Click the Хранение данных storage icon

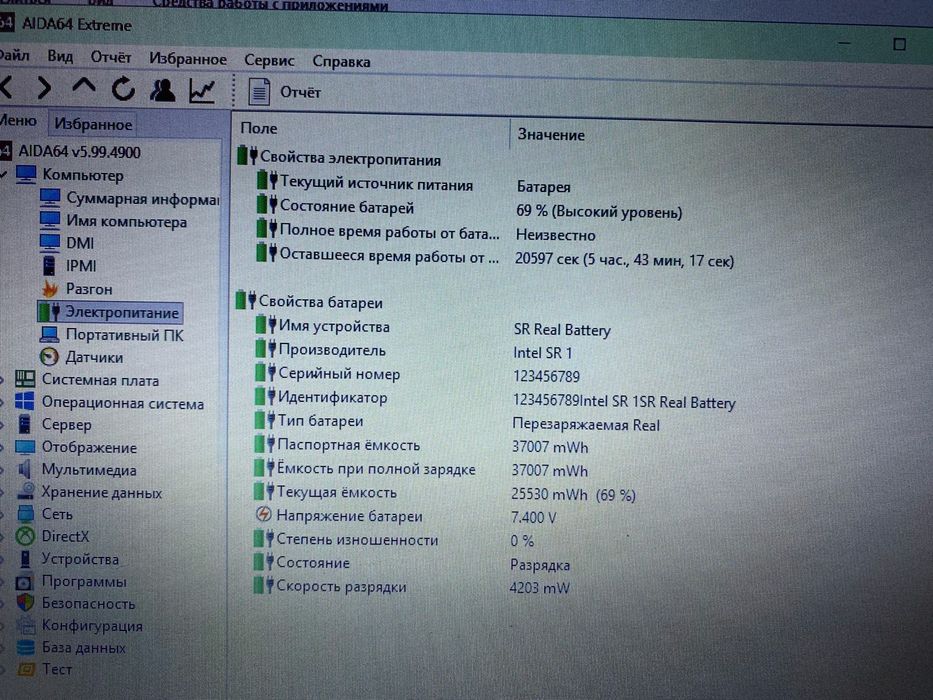pos(26,491)
